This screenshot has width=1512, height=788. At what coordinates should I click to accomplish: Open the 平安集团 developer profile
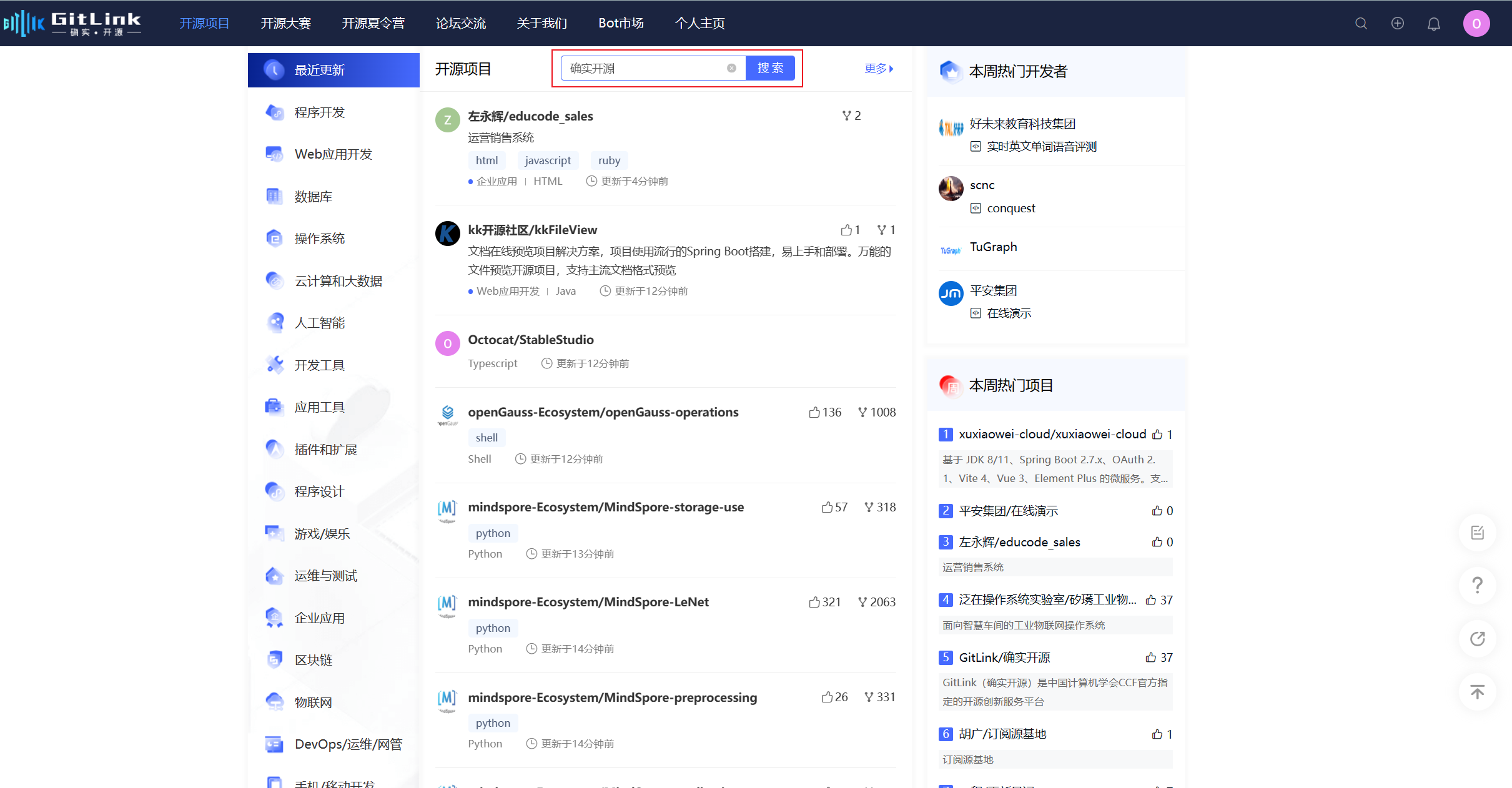[993, 290]
